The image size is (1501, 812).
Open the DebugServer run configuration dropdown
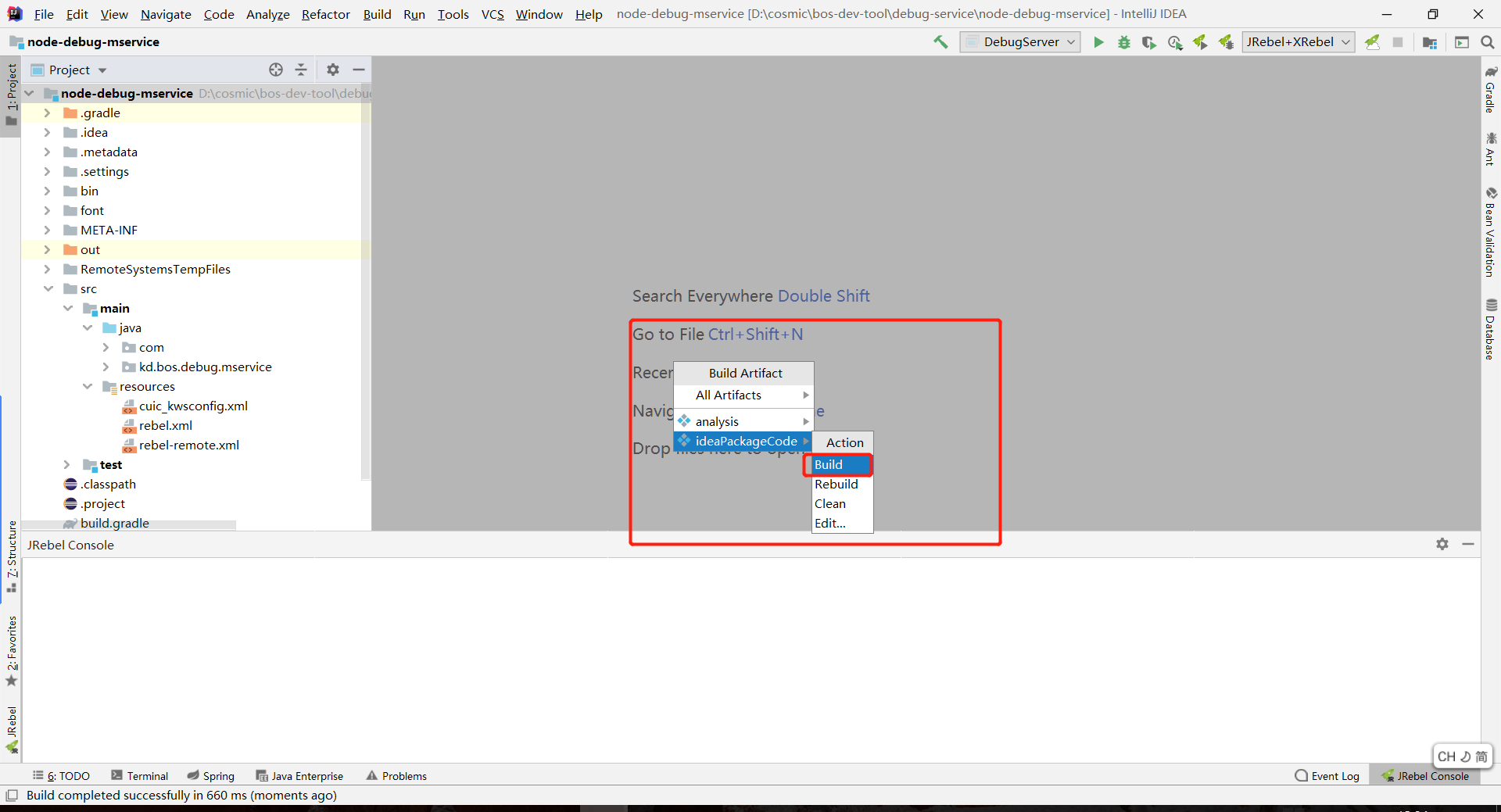point(1020,42)
